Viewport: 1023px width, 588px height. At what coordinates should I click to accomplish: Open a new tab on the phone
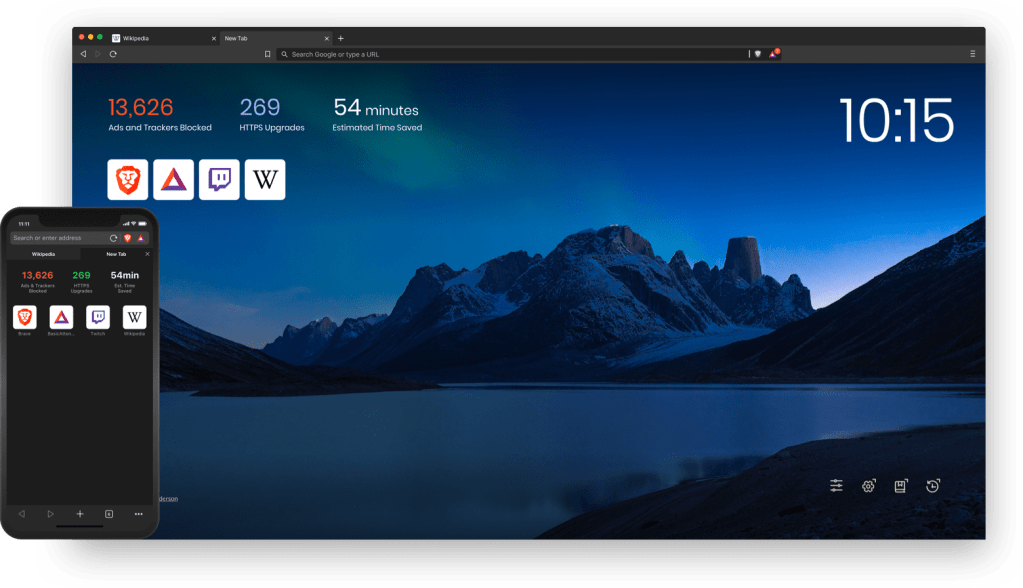click(x=80, y=513)
